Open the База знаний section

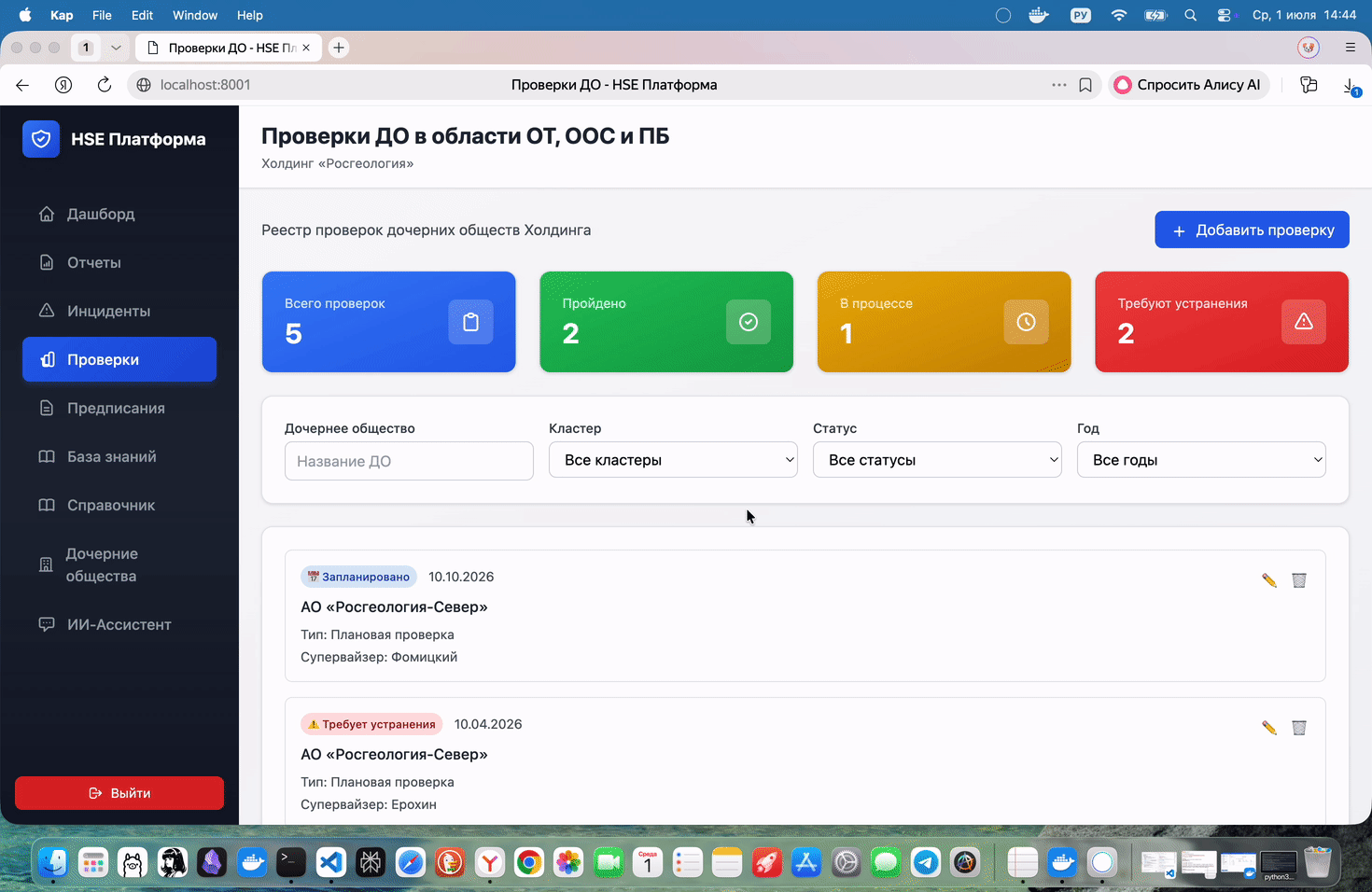click(x=119, y=456)
